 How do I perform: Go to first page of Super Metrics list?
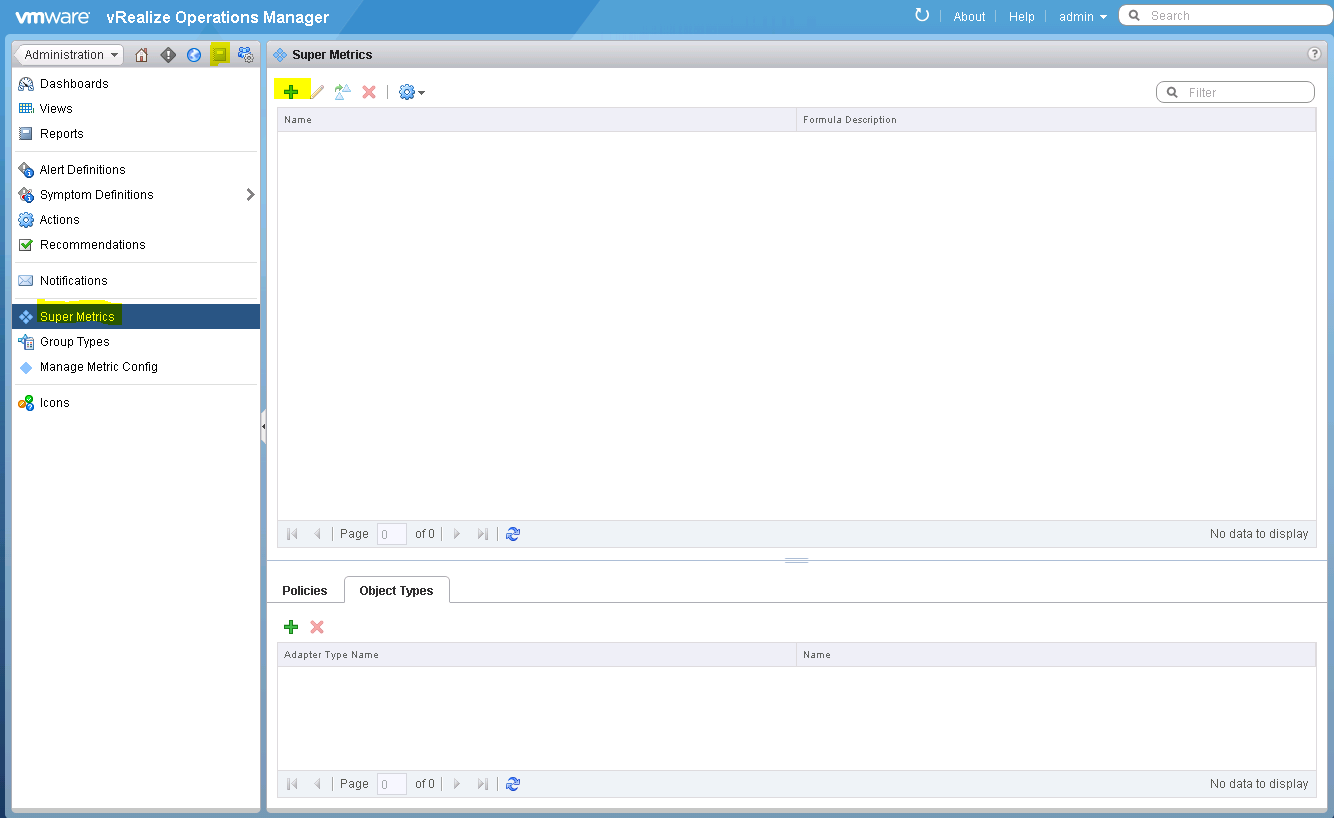pos(293,534)
